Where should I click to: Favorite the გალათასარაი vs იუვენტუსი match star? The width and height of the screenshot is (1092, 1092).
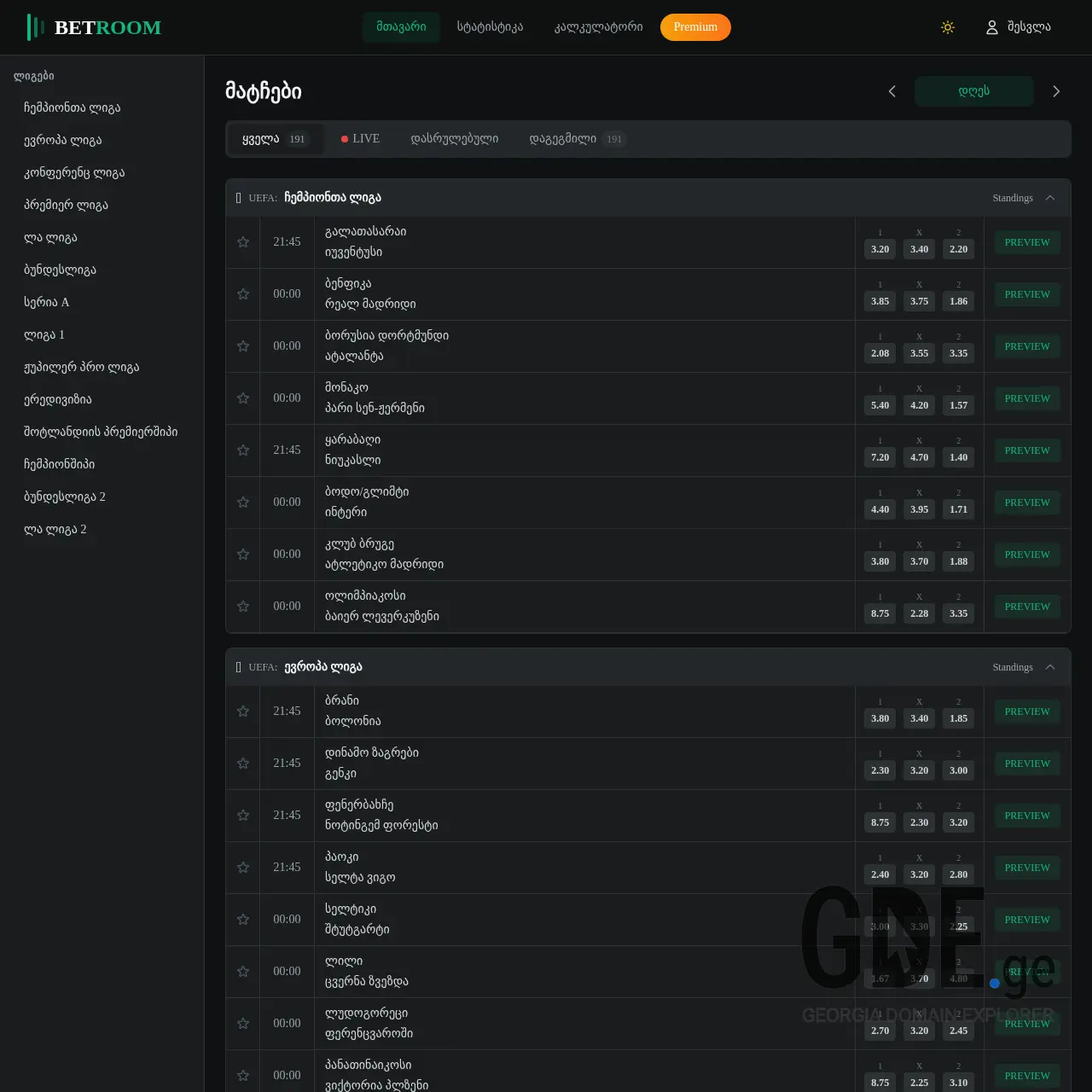coord(242,242)
